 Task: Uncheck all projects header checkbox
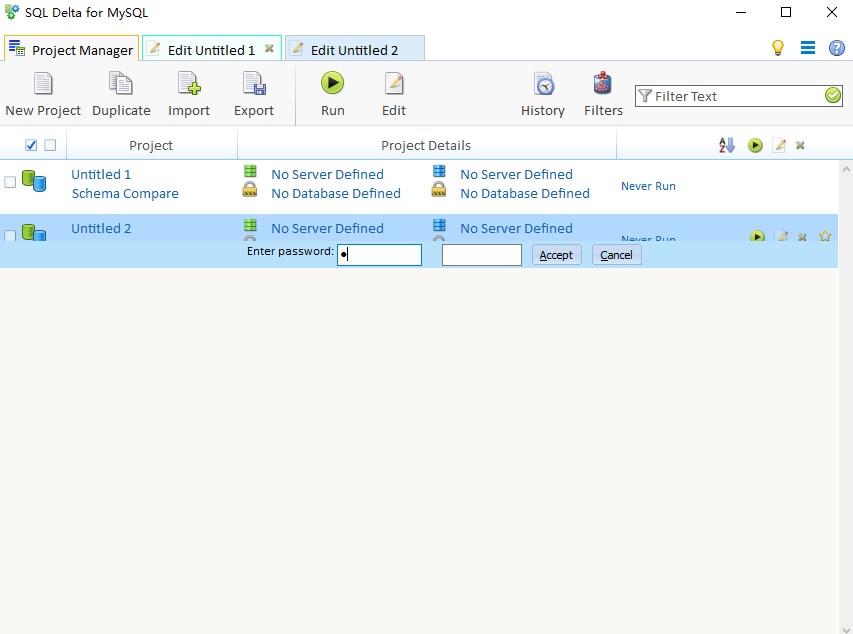[50, 145]
